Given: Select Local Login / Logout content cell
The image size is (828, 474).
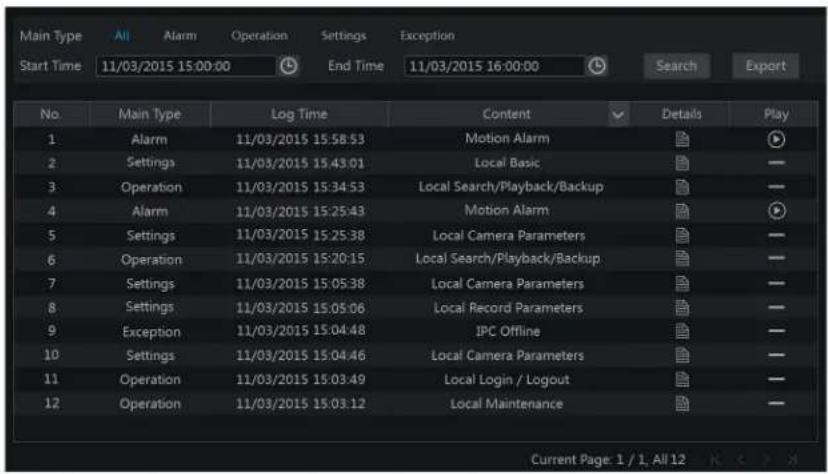Looking at the screenshot, I should (507, 380).
